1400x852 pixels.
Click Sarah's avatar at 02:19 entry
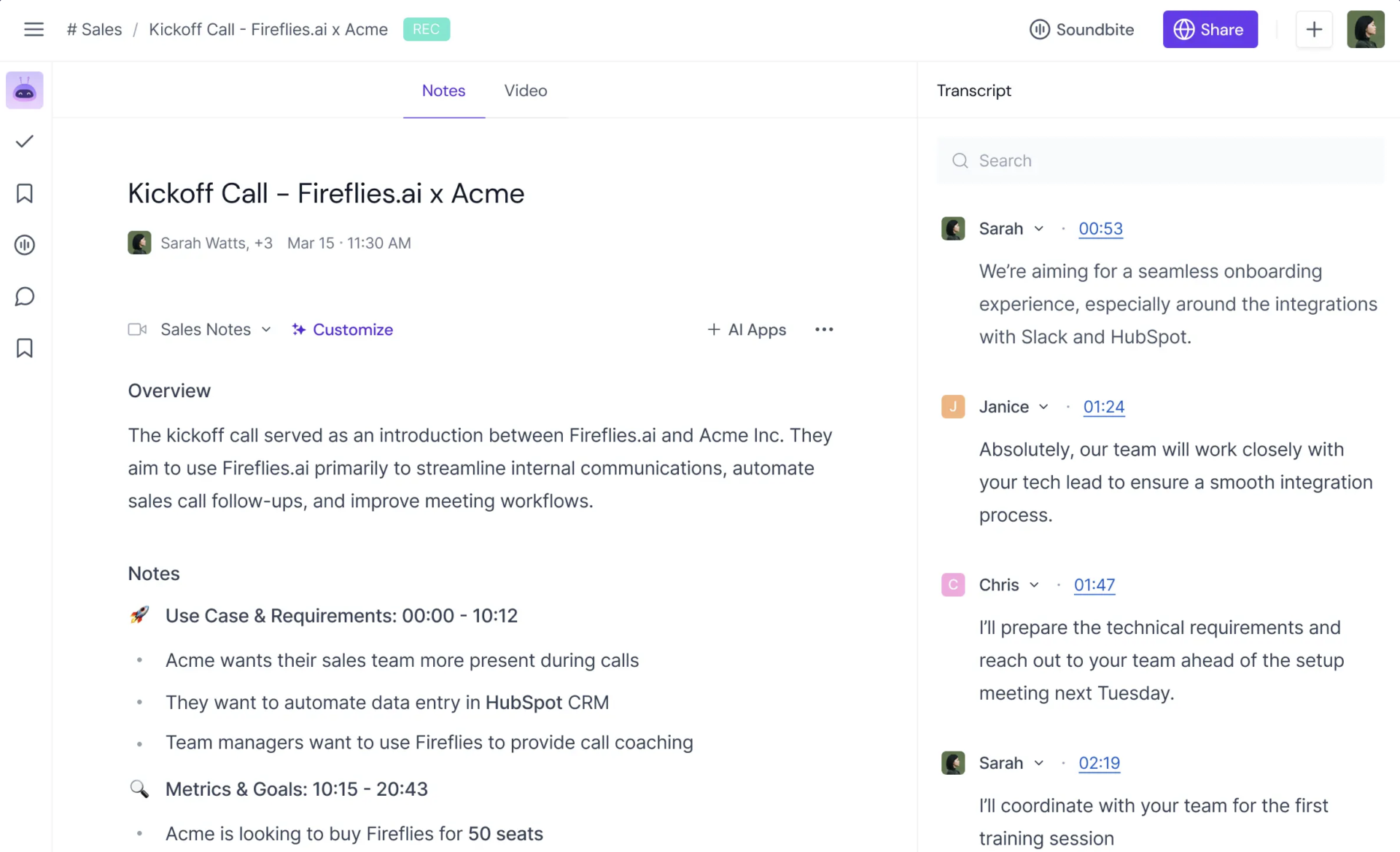point(953,762)
